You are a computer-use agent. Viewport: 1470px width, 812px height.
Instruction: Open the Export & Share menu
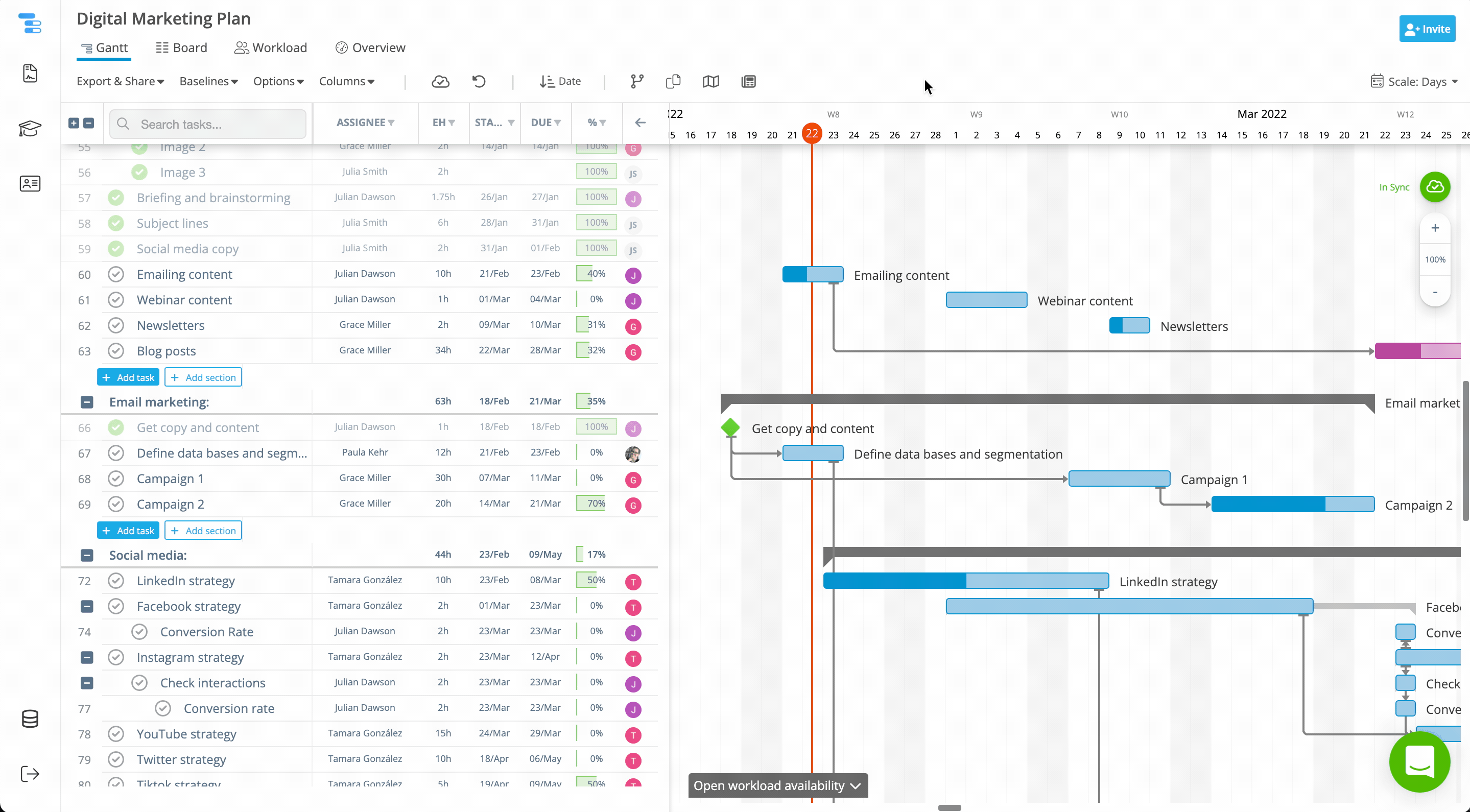coord(120,81)
